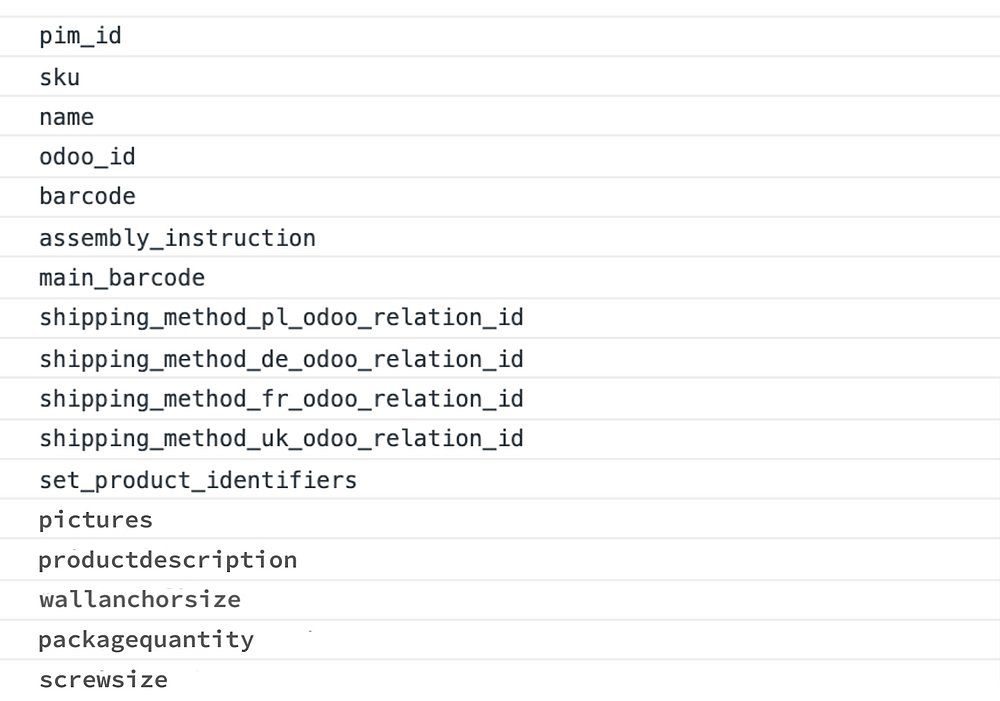Image resolution: width=1000 pixels, height=701 pixels.
Task: Select shipping_method_uk_odoo_relation_id entry
Action: pyautogui.click(x=281, y=439)
